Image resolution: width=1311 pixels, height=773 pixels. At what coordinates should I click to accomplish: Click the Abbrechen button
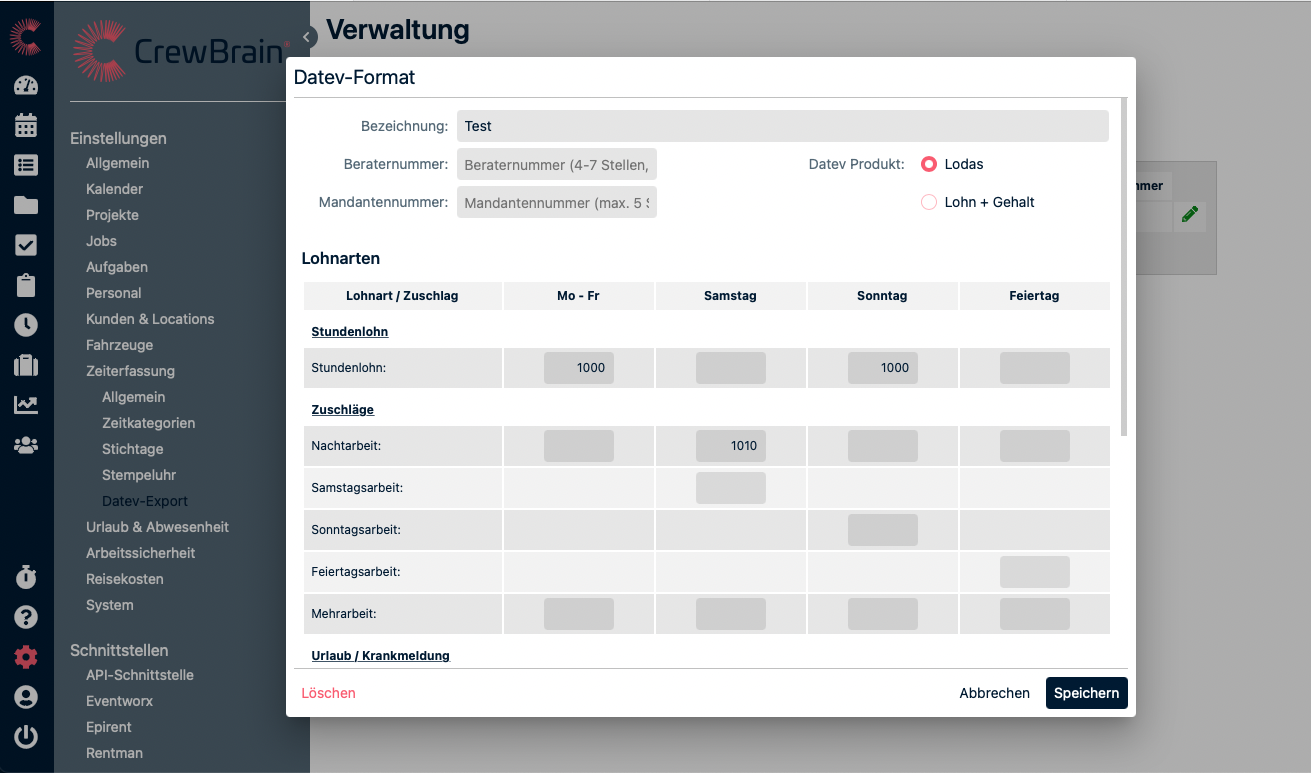[x=994, y=693]
